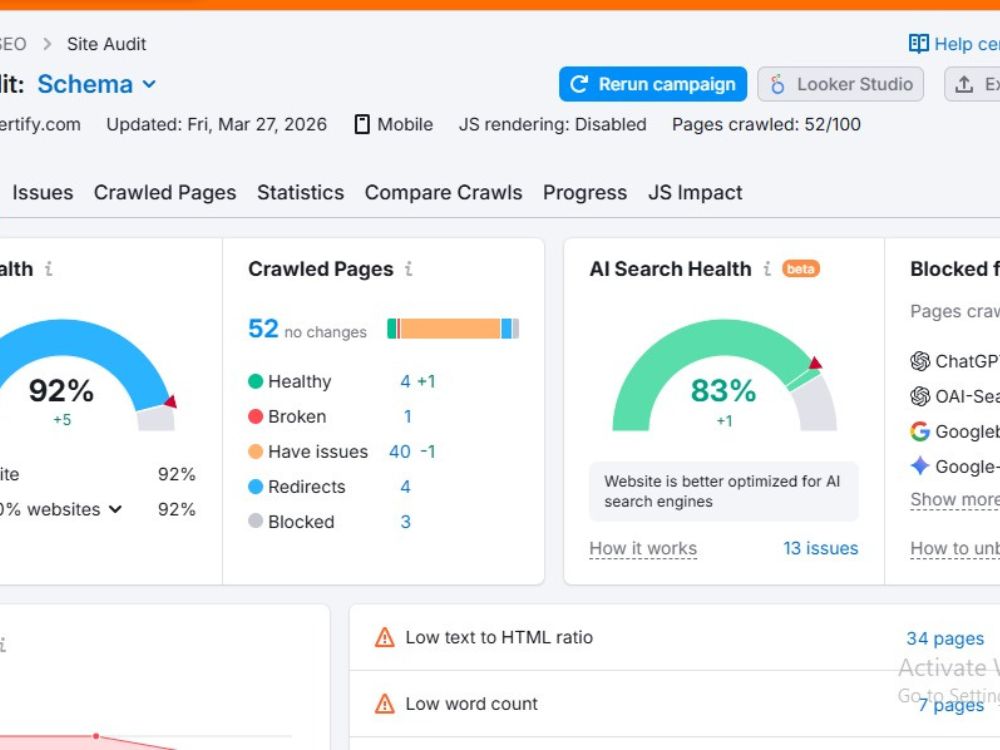Image resolution: width=1000 pixels, height=750 pixels.
Task: Click the Healthy pages count 4
Action: pos(405,381)
